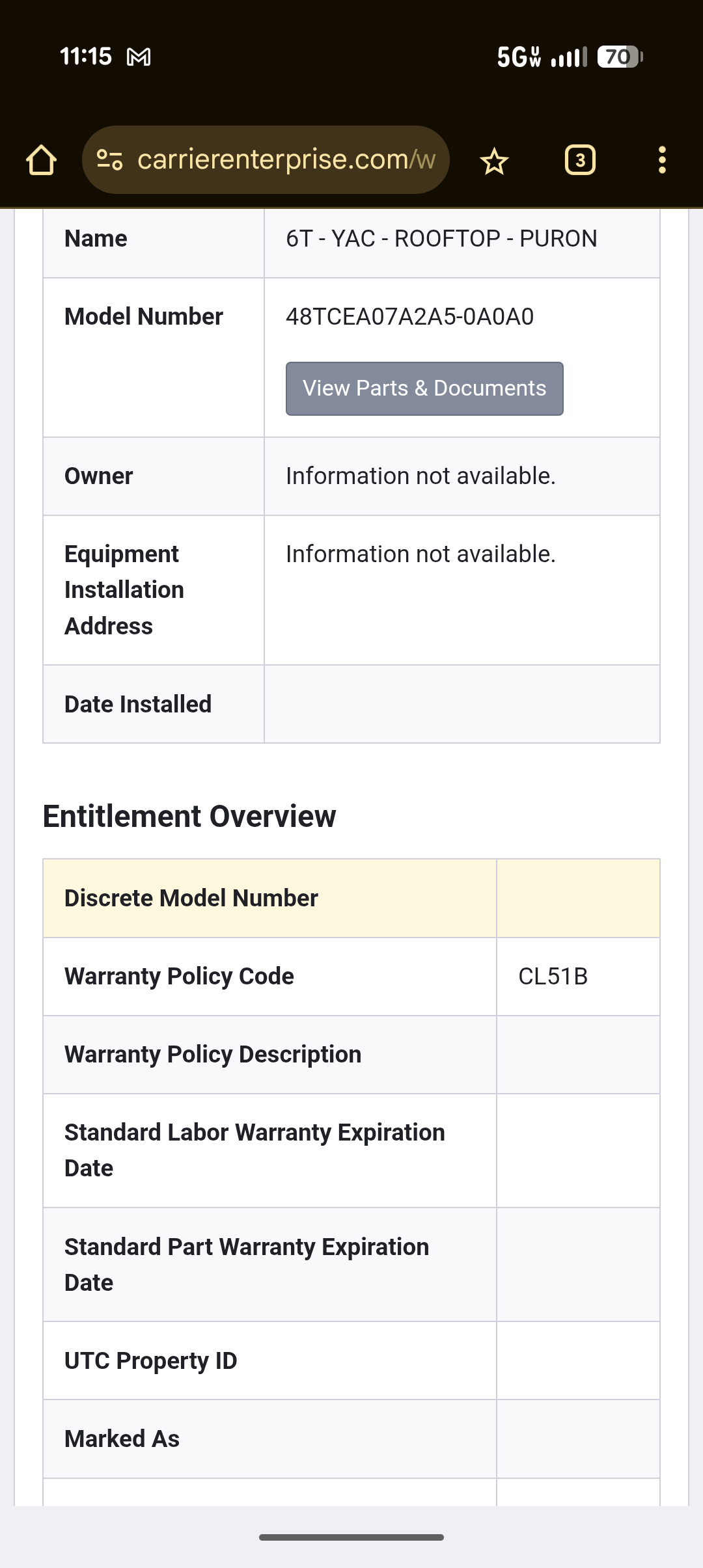Open site info icon in address bar
Image resolution: width=703 pixels, height=1568 pixels.
109,160
